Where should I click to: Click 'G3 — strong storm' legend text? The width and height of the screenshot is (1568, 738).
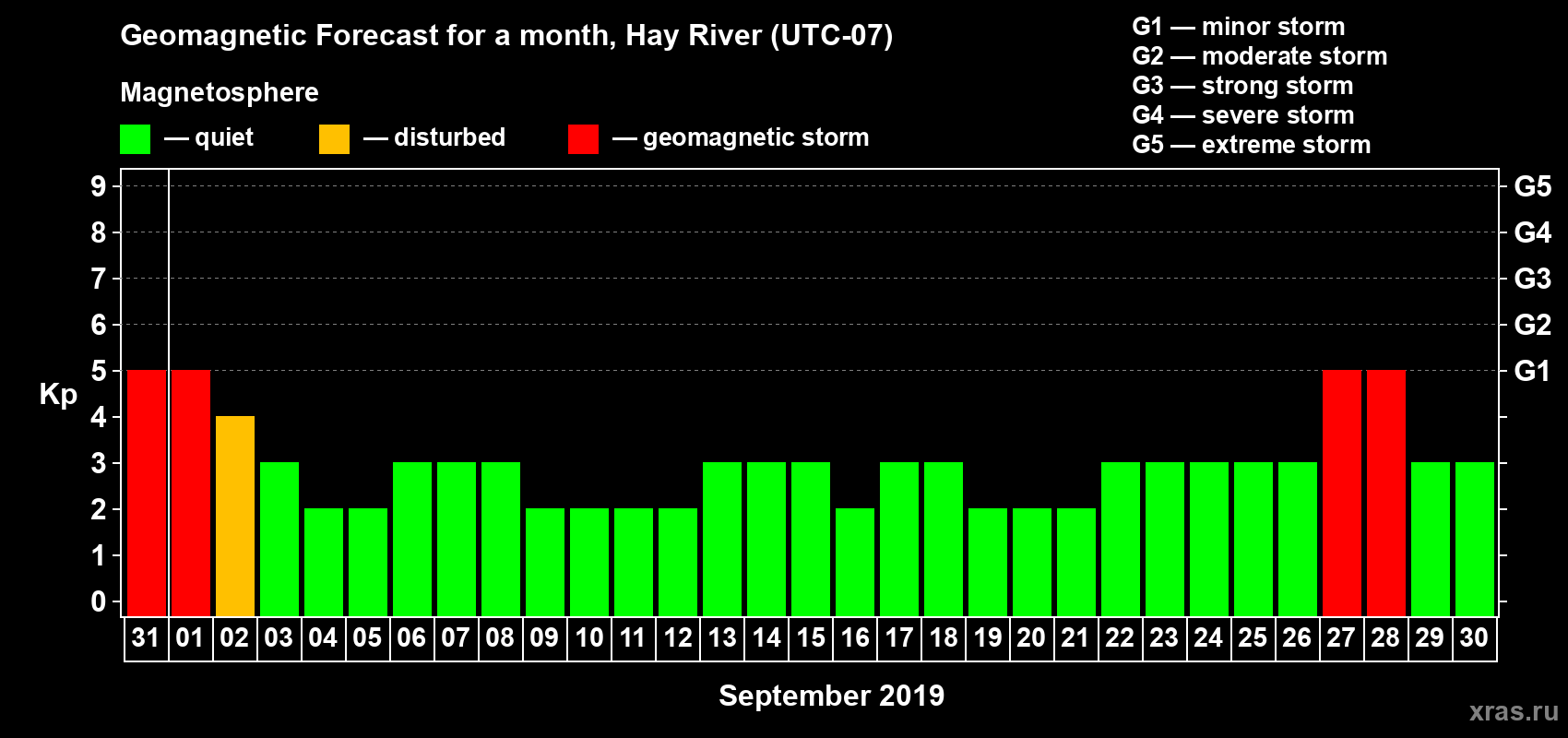[1243, 86]
